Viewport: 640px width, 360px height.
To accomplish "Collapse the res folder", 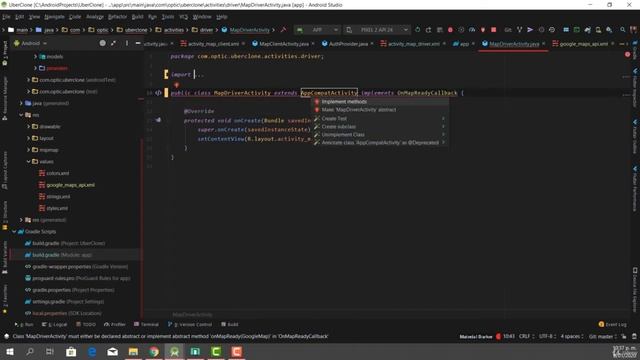I will pos(21,115).
